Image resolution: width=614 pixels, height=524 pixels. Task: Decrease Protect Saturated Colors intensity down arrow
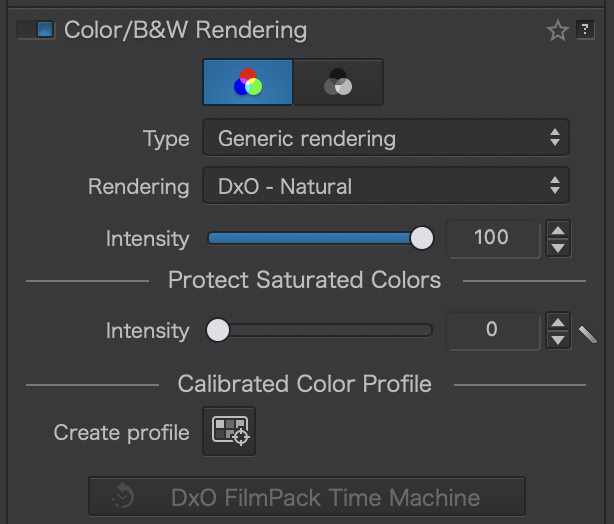click(x=559, y=339)
